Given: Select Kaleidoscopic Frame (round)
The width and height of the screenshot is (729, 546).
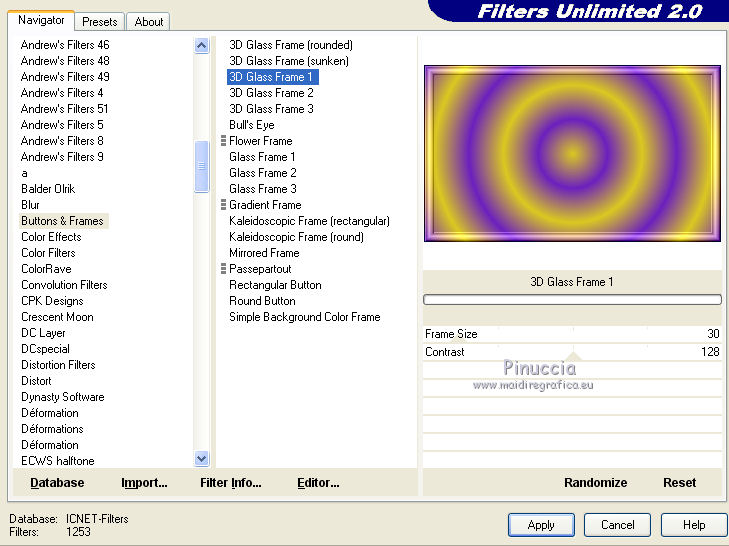Looking at the screenshot, I should 296,237.
